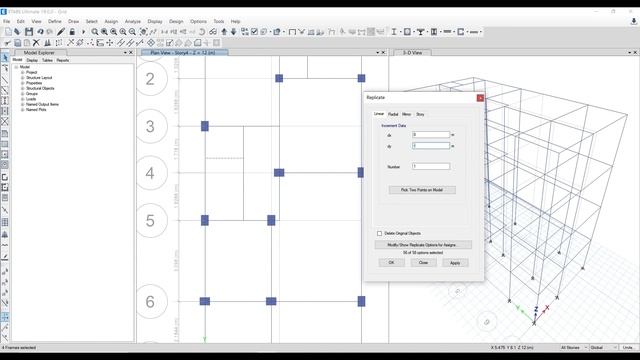Close the Replicate dialog with red X
The image size is (640, 360).
(480, 98)
